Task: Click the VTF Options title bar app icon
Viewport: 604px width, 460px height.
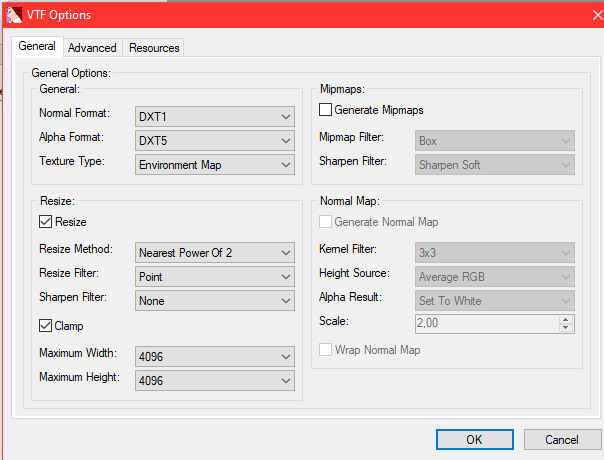Action: tap(15, 15)
